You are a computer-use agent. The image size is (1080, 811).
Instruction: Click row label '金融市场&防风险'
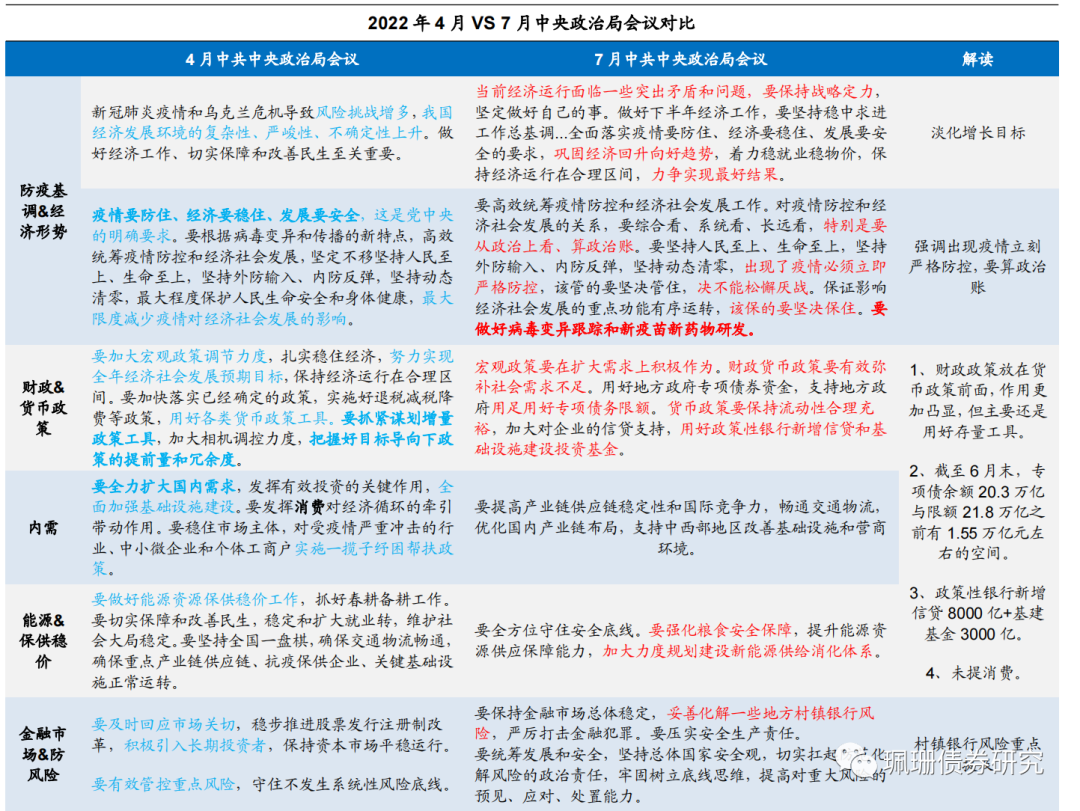(43, 754)
